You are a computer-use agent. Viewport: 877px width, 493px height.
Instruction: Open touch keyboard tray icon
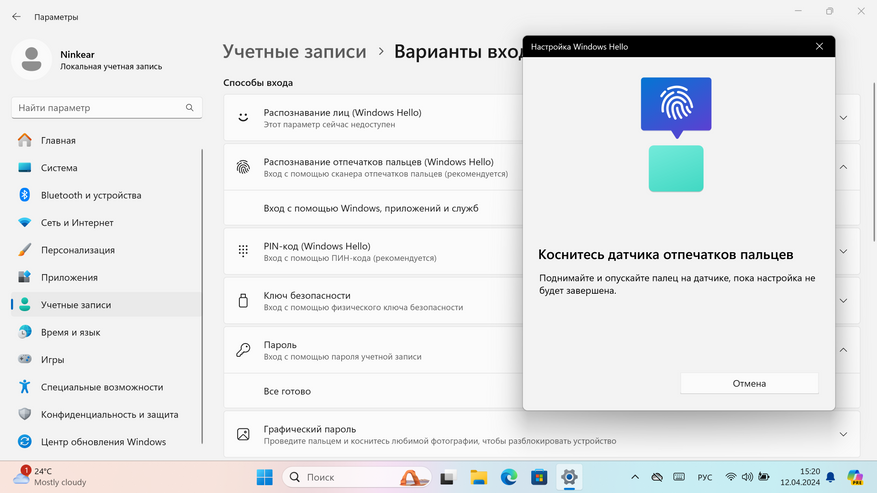click(679, 477)
